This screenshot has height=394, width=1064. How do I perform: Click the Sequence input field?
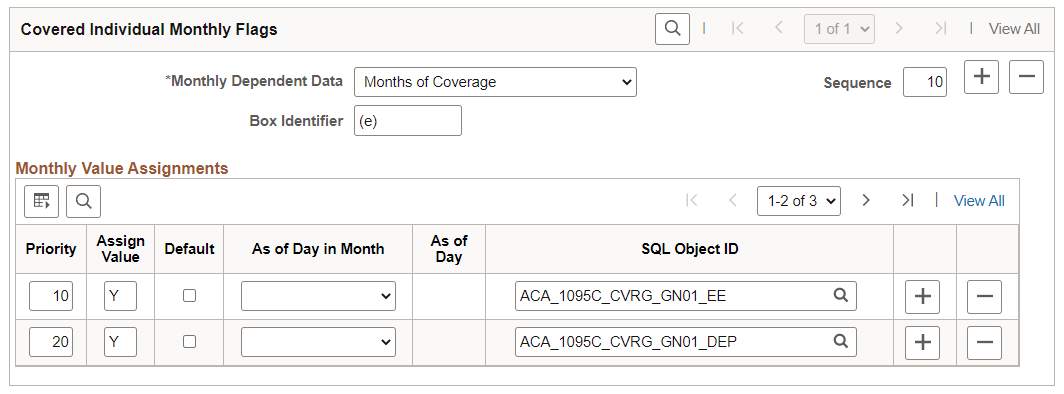tap(925, 82)
